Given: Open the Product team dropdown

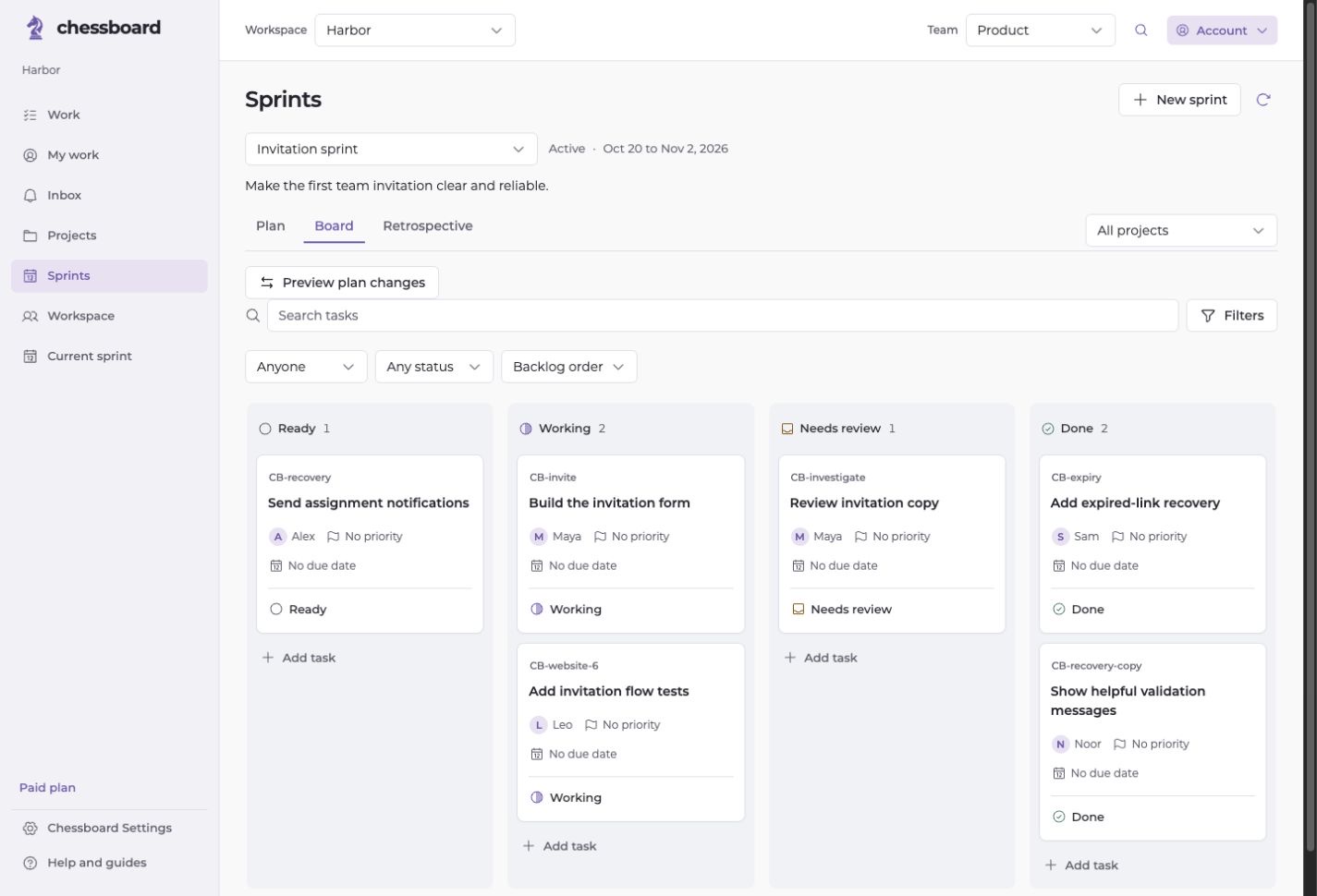Looking at the screenshot, I should coord(1041,30).
